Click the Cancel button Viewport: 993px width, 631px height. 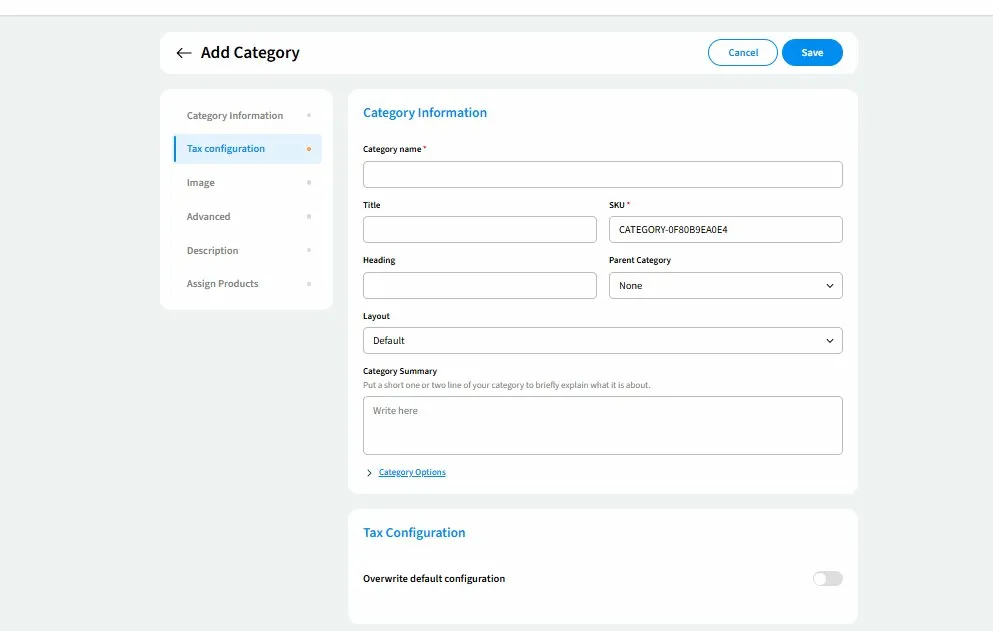[x=742, y=53]
